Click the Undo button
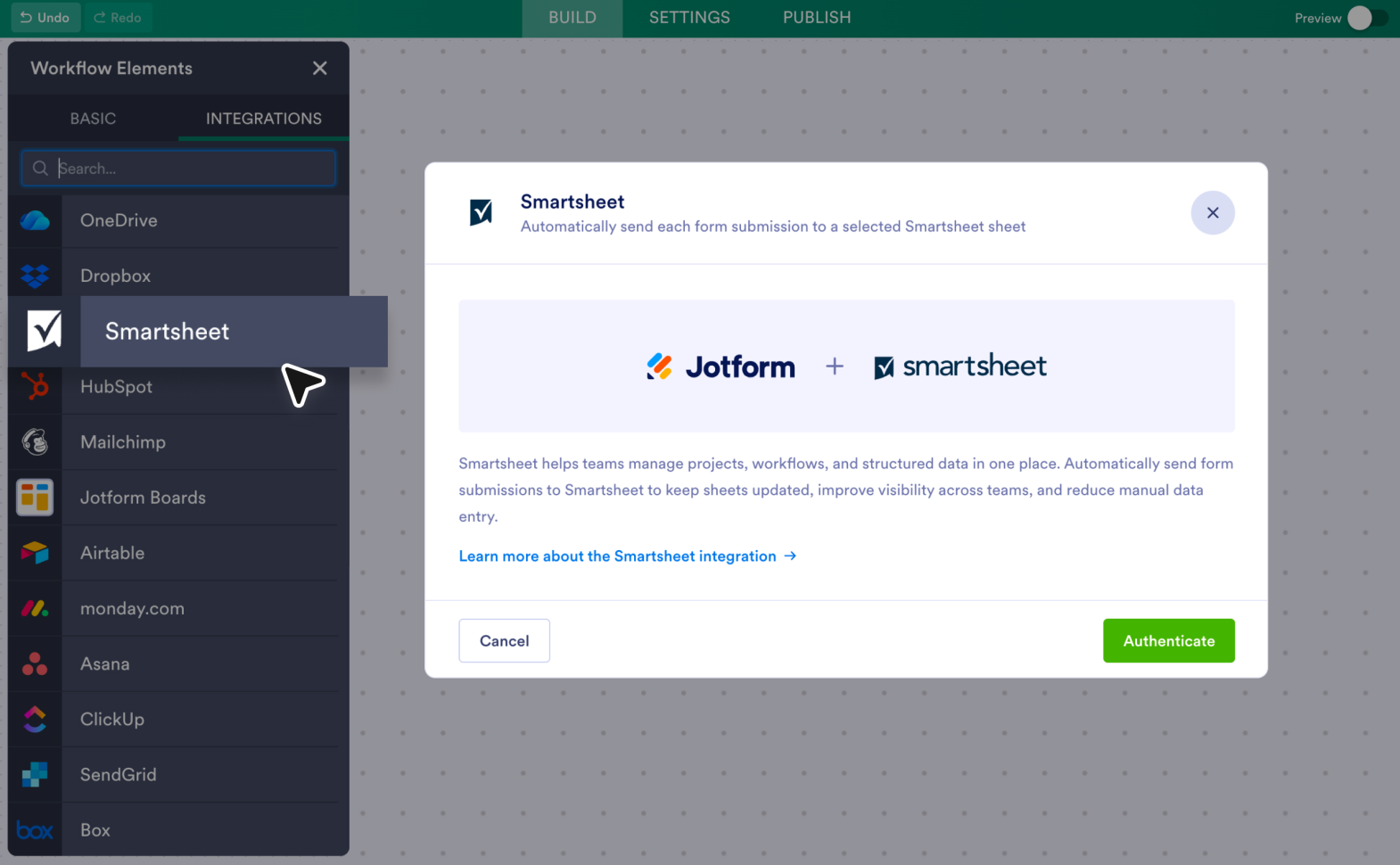The width and height of the screenshot is (1400, 865). [x=45, y=18]
